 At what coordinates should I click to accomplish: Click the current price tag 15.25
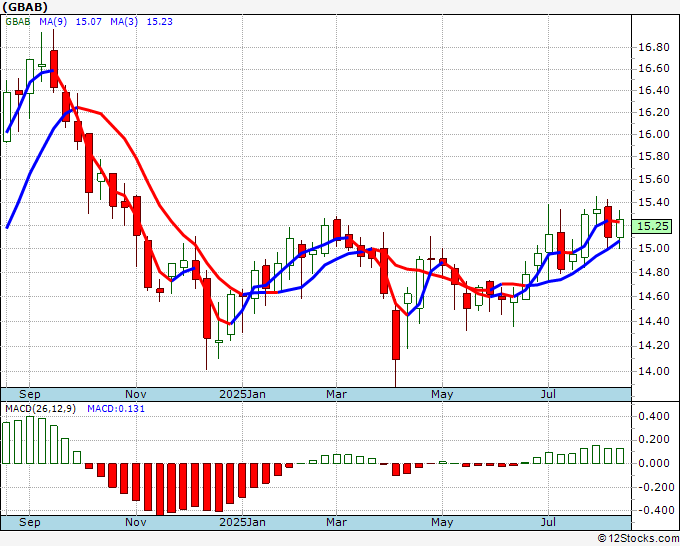click(x=652, y=226)
